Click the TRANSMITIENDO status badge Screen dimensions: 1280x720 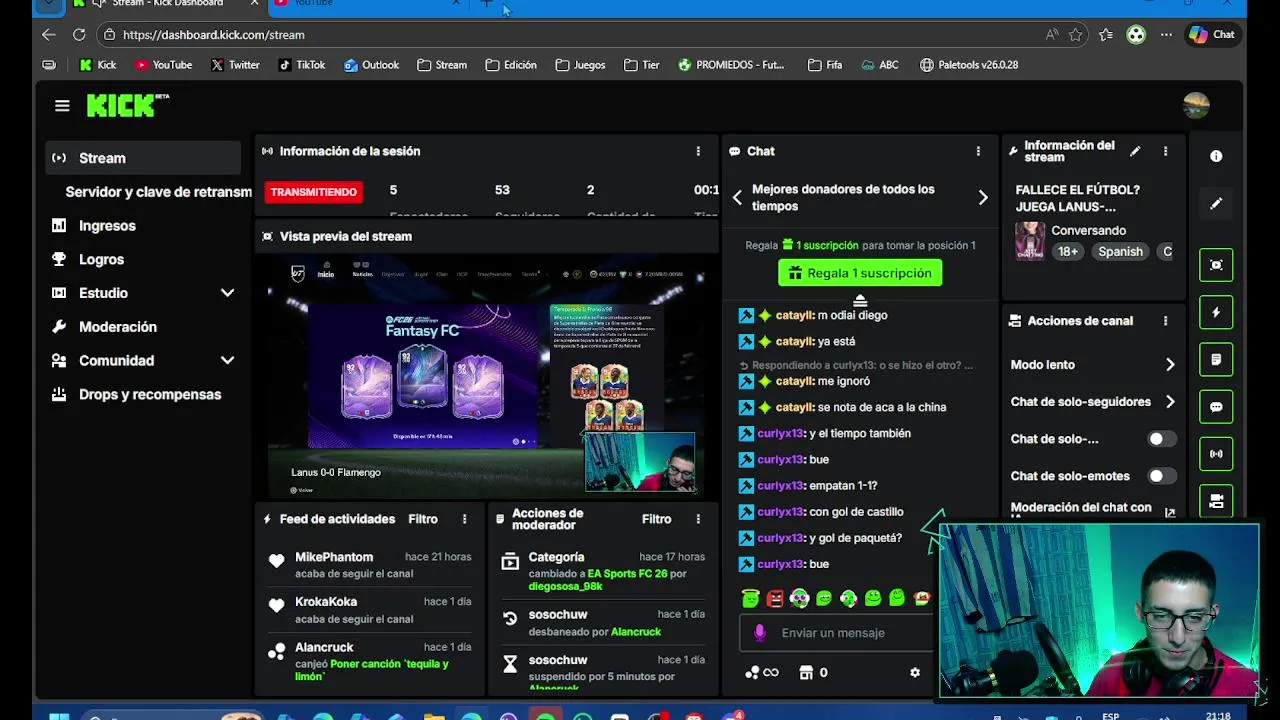314,192
